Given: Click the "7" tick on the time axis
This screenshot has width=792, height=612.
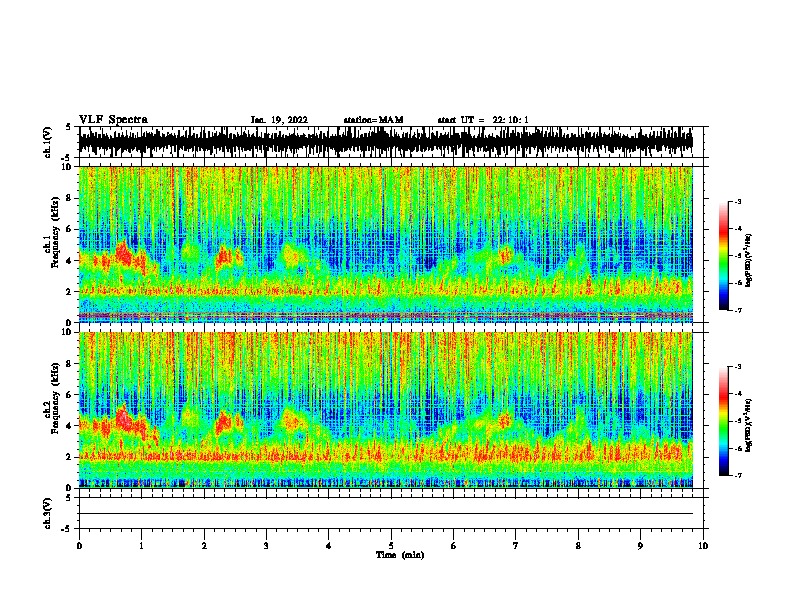Looking at the screenshot, I should [x=516, y=546].
